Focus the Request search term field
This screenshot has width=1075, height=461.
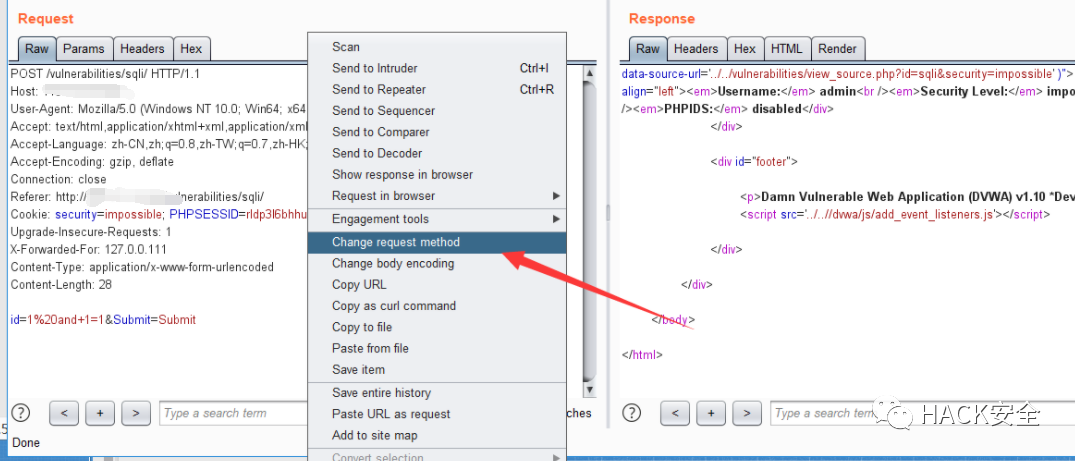click(233, 413)
